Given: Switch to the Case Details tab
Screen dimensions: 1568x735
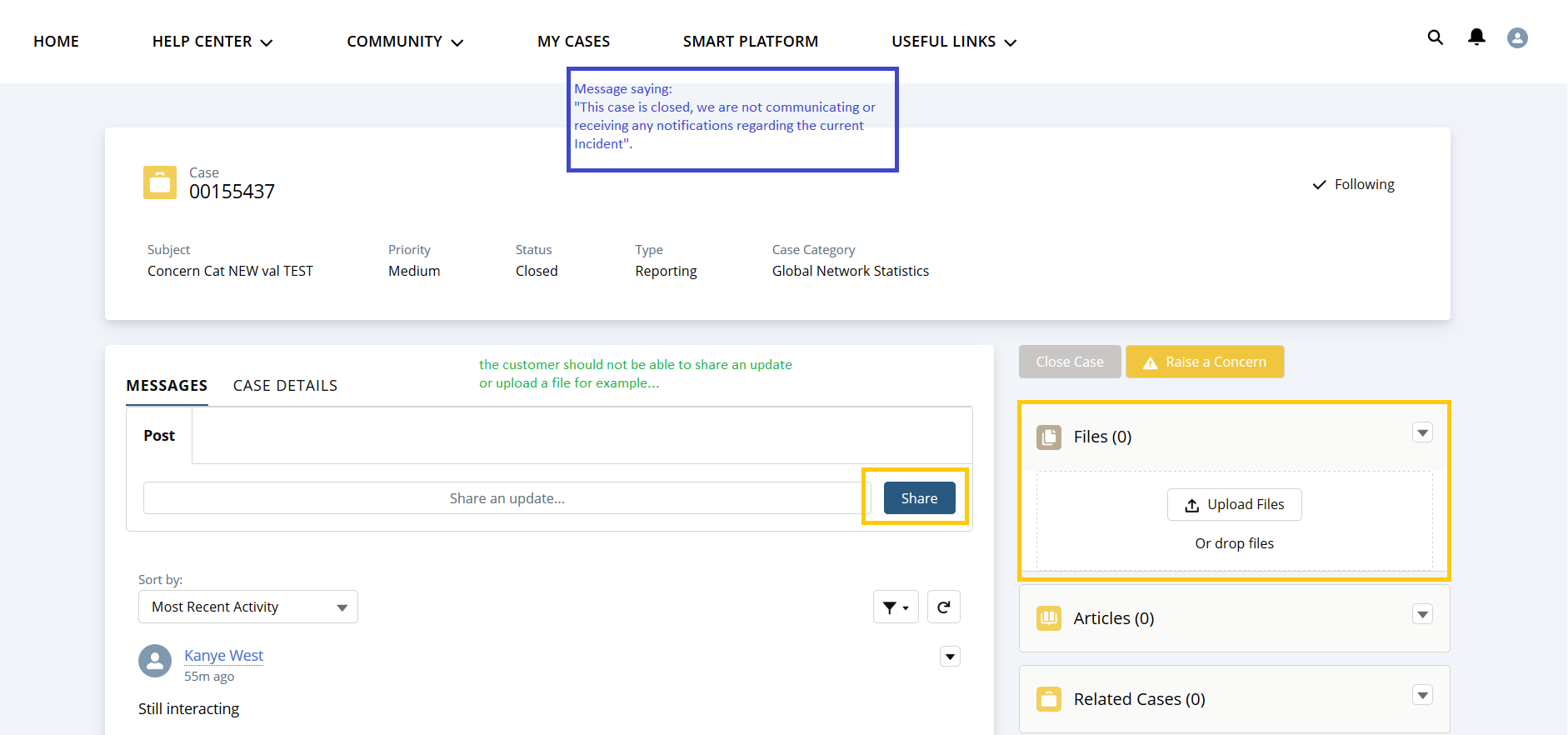Looking at the screenshot, I should 285,386.
